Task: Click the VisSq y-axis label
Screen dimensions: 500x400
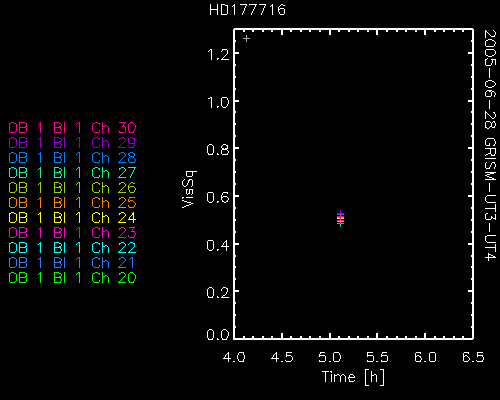Action: [x=189, y=189]
